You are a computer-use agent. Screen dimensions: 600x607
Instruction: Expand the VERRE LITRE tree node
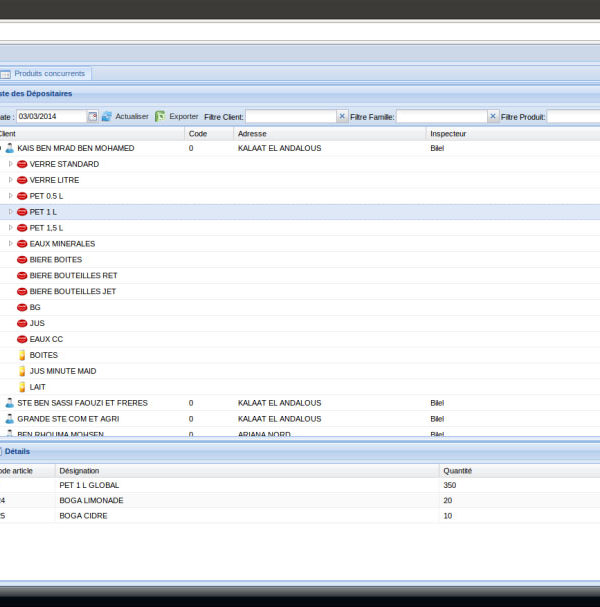click(x=10, y=180)
